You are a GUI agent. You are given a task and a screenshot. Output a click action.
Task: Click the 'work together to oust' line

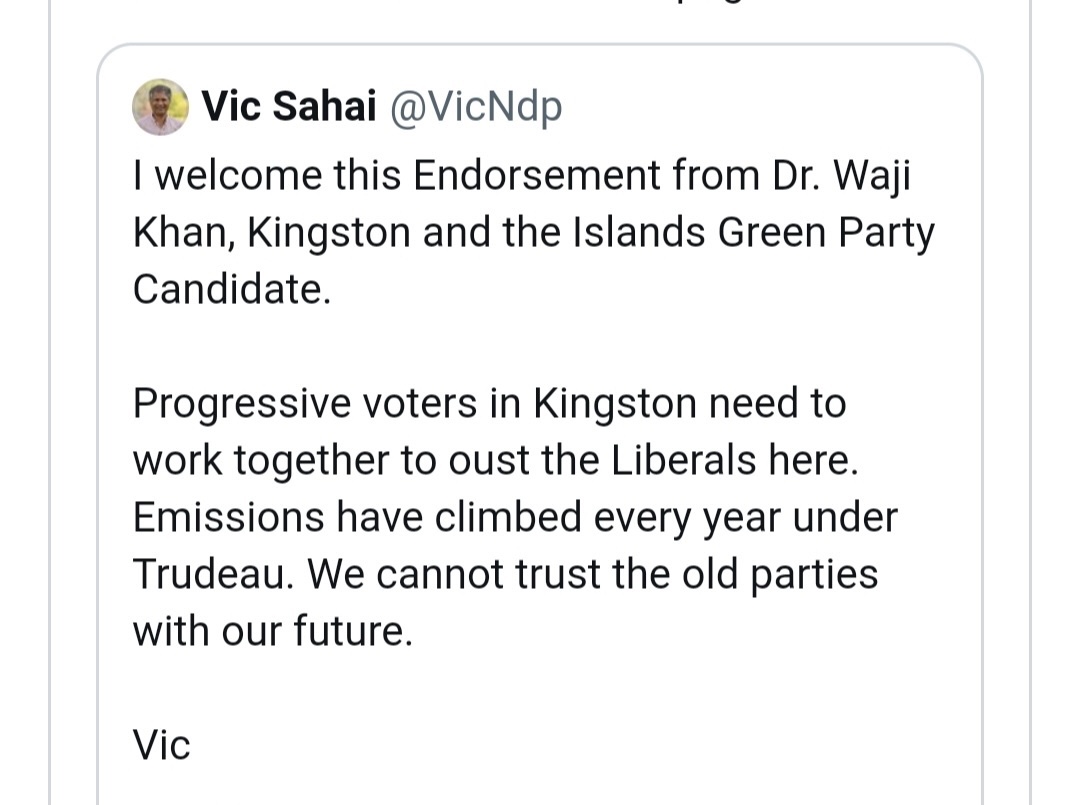click(x=495, y=460)
